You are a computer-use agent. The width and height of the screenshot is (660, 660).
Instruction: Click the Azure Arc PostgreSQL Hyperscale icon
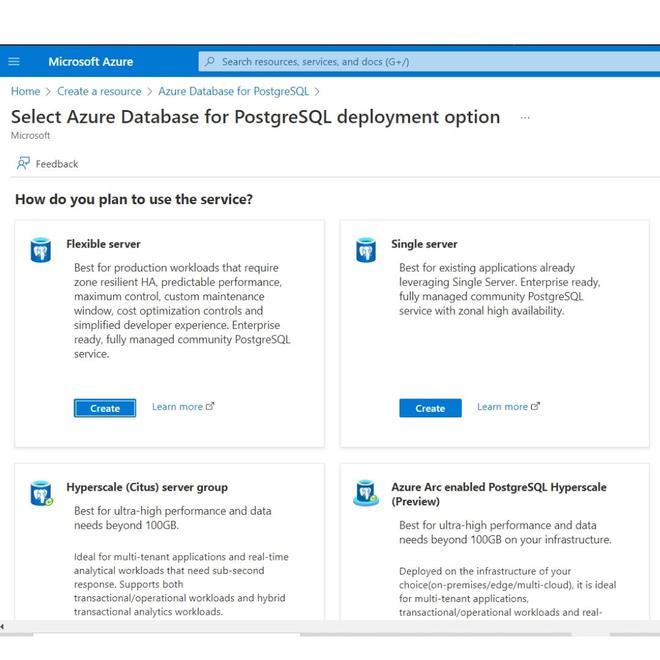tap(366, 493)
